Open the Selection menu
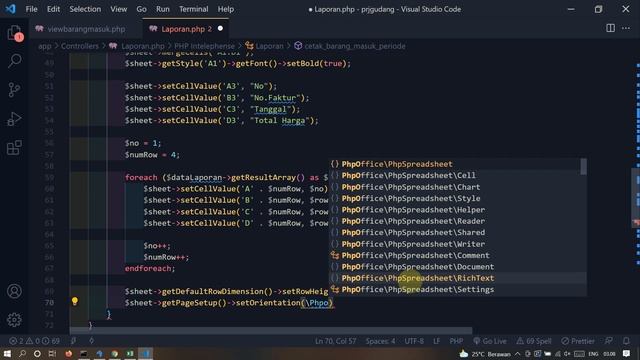The image size is (640, 360). (85, 9)
